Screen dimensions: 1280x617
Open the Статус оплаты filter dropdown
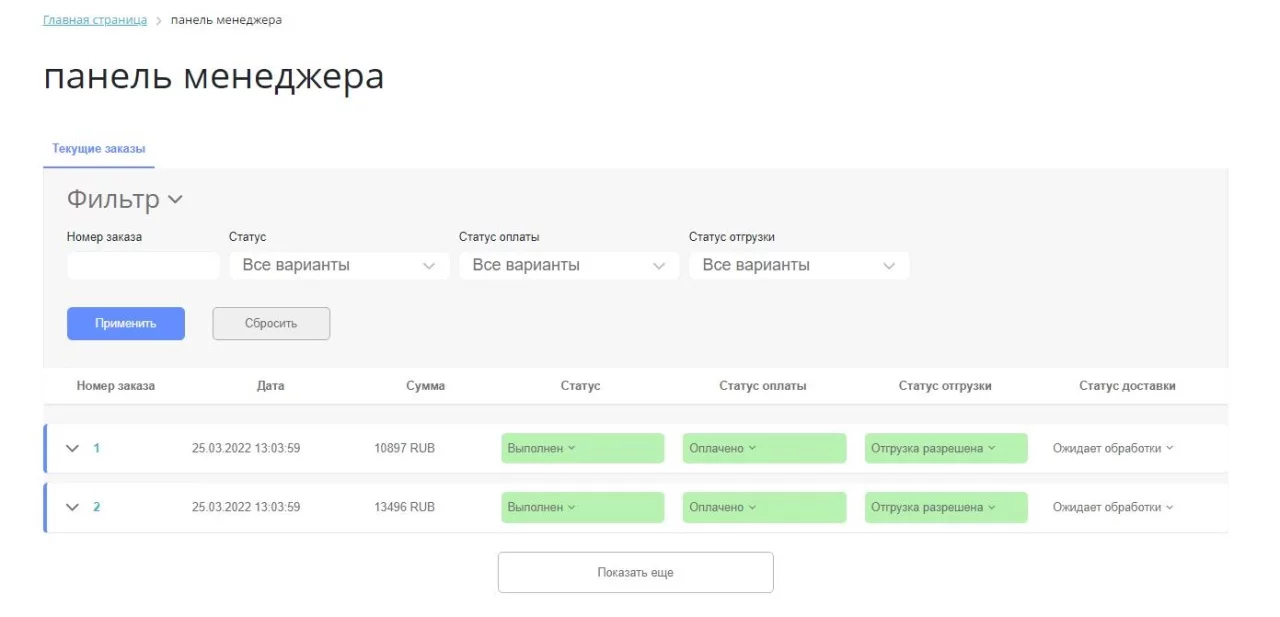pos(568,266)
